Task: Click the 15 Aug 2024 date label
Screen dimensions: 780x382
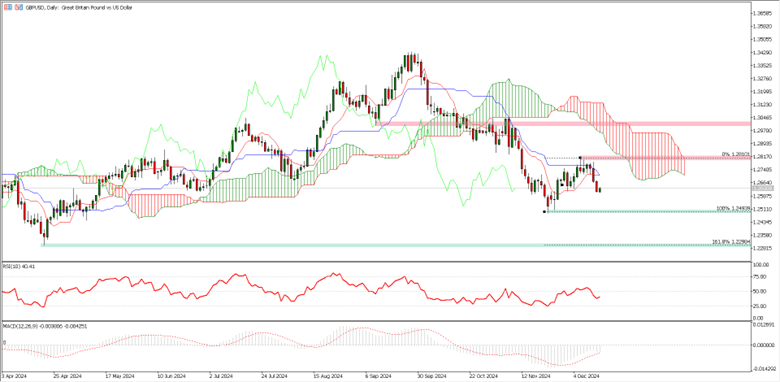Action: [327, 376]
